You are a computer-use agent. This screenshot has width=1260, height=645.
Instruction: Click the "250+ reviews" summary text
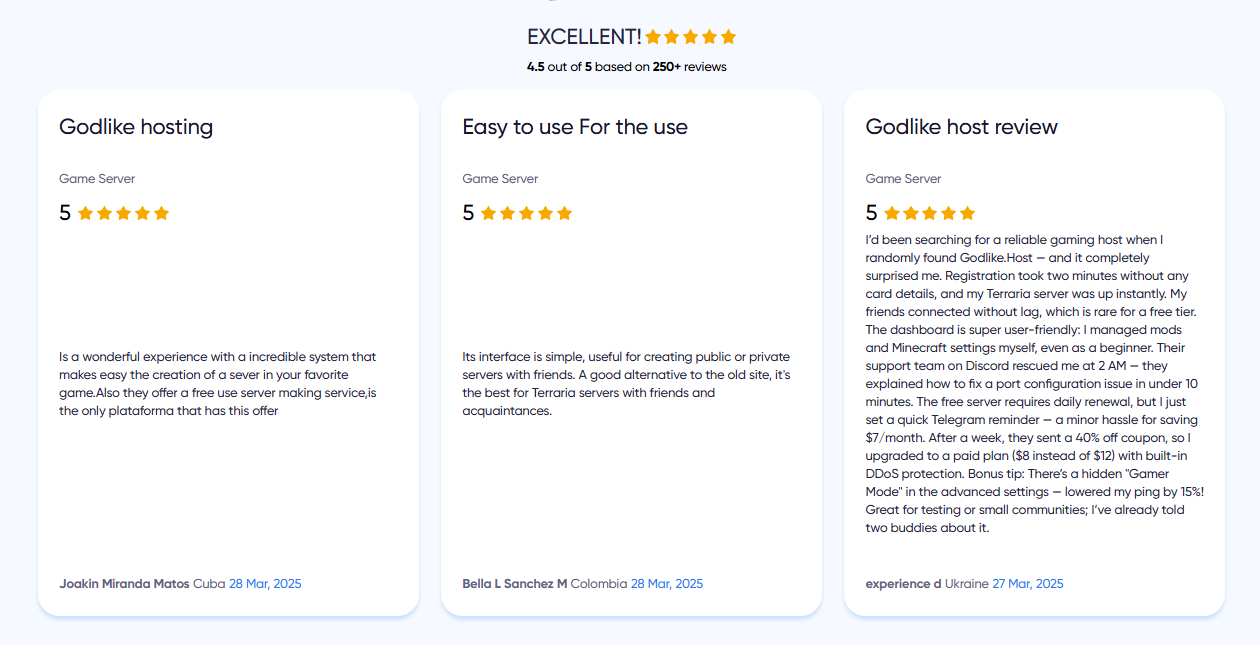click(689, 67)
